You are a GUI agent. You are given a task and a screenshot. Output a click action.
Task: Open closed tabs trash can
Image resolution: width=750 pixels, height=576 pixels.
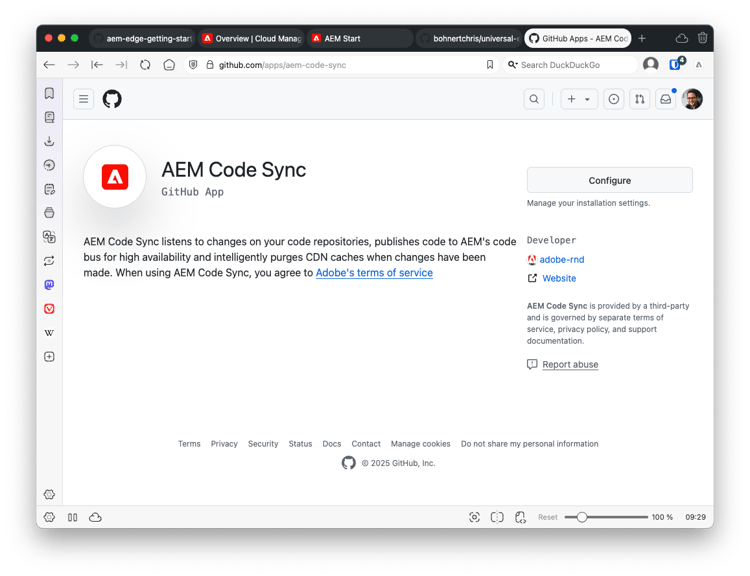702,38
